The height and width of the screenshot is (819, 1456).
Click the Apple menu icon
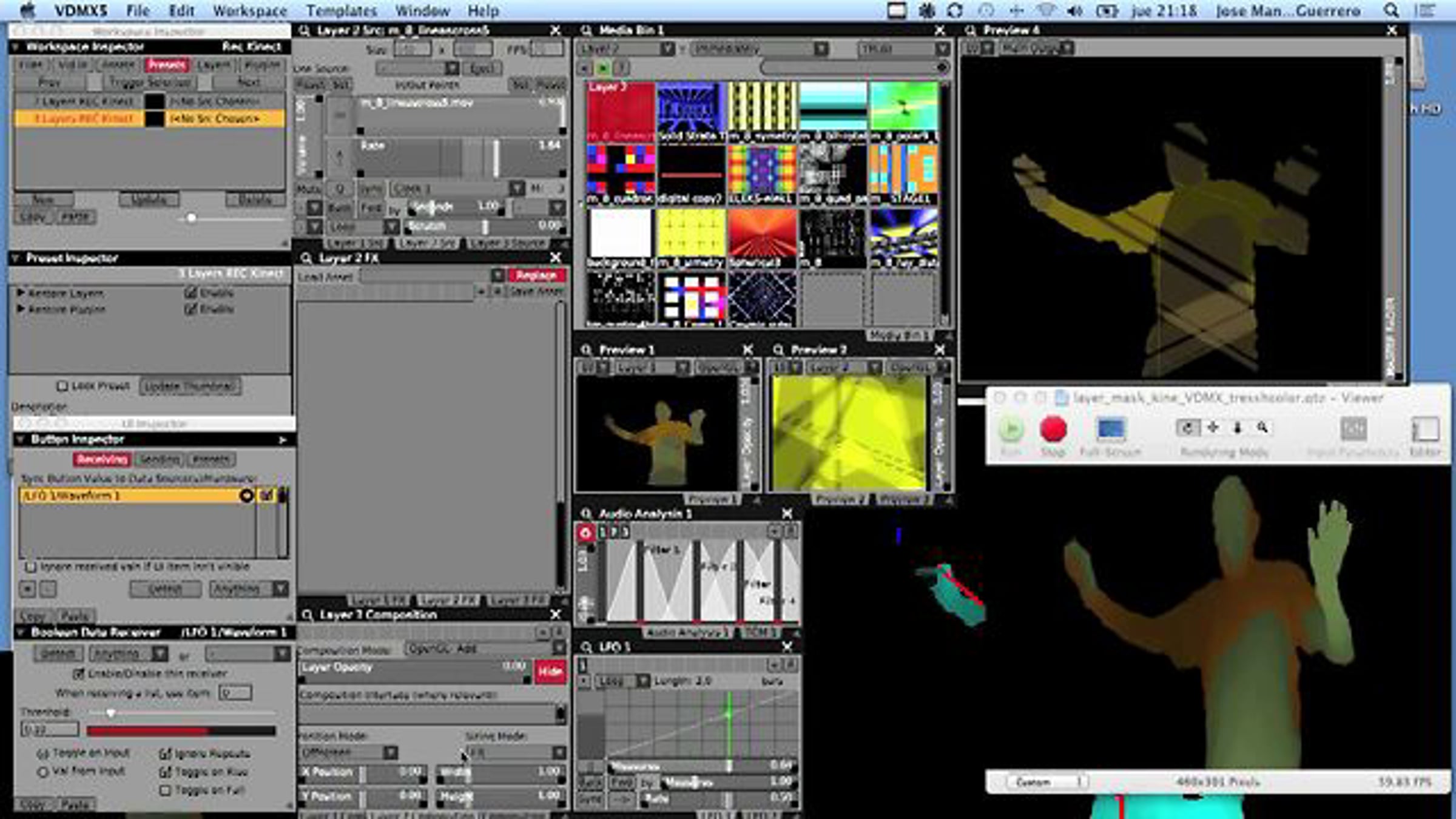(28, 10)
